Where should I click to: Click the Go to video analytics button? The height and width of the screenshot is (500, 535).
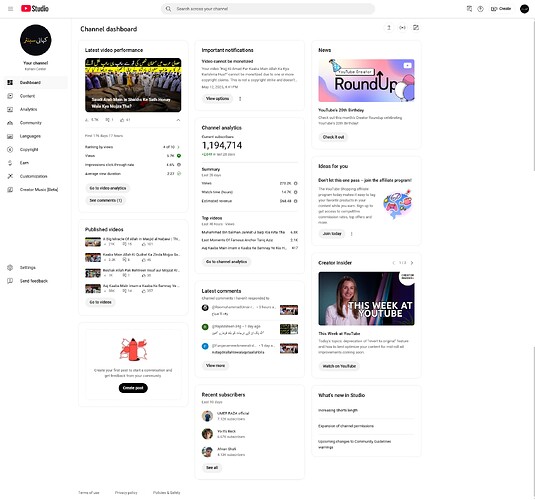108,188
